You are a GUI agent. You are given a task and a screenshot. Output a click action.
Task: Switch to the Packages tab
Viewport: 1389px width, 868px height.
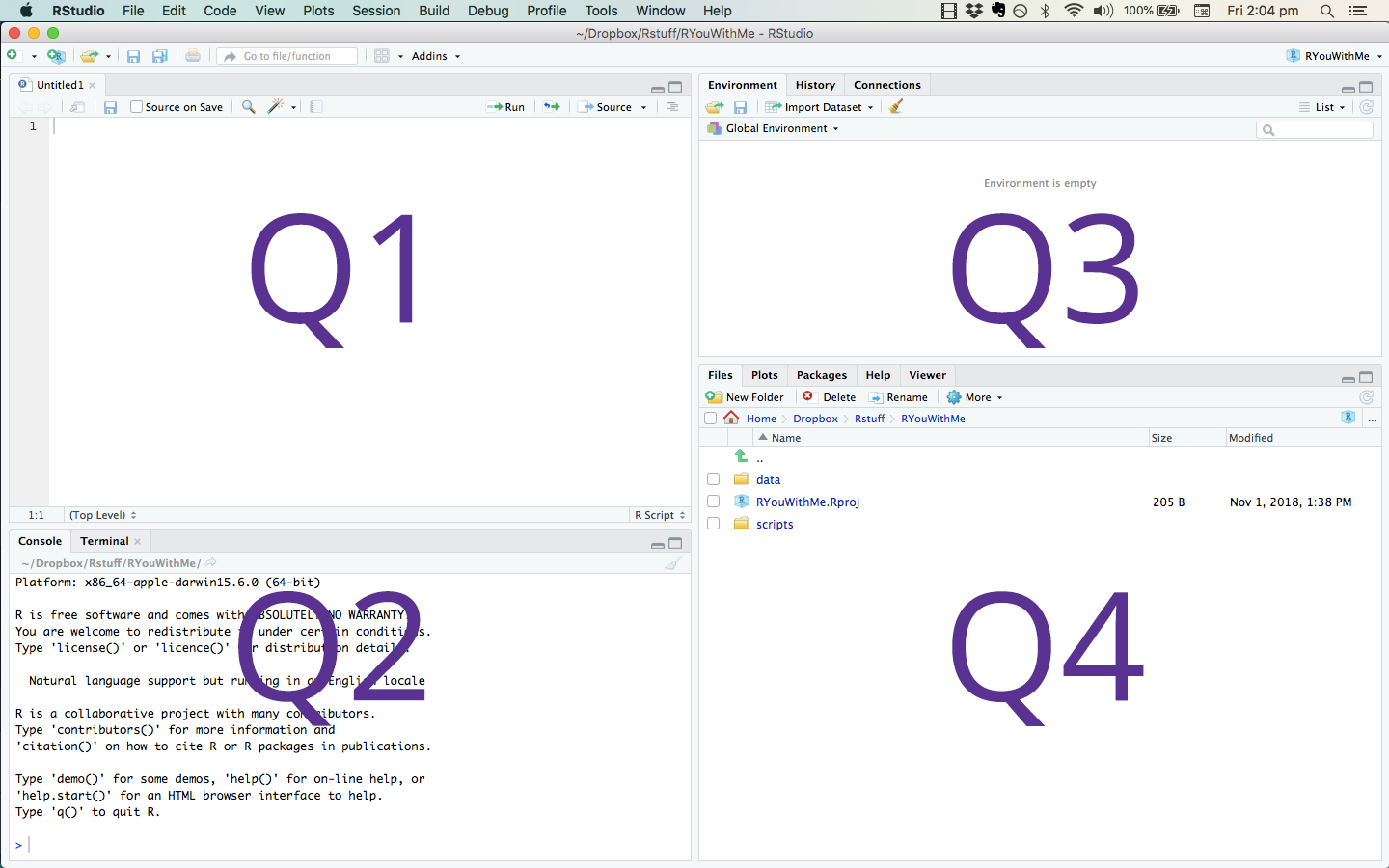pos(821,375)
